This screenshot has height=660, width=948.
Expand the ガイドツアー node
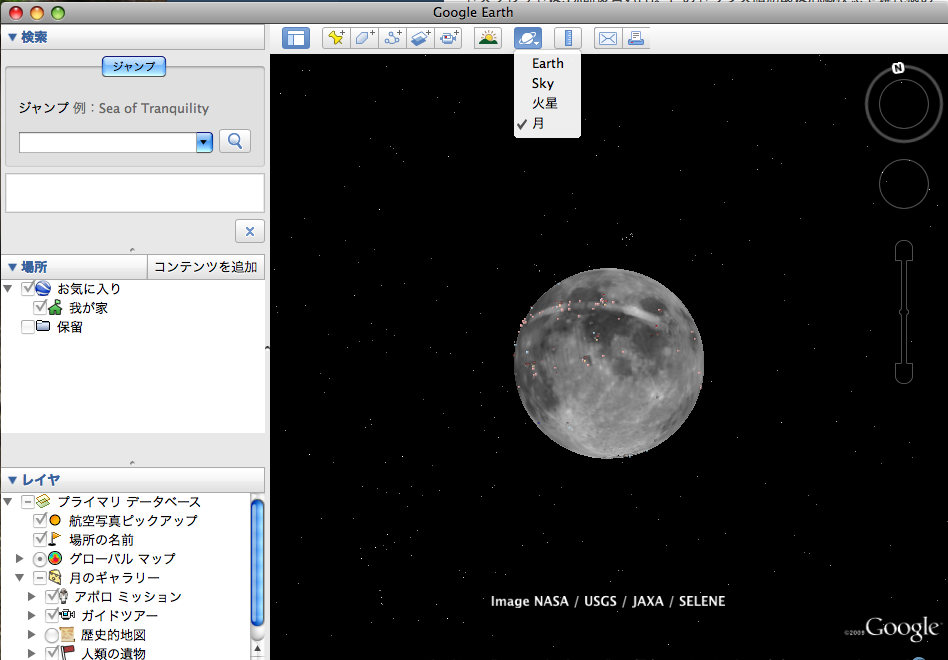tap(32, 615)
